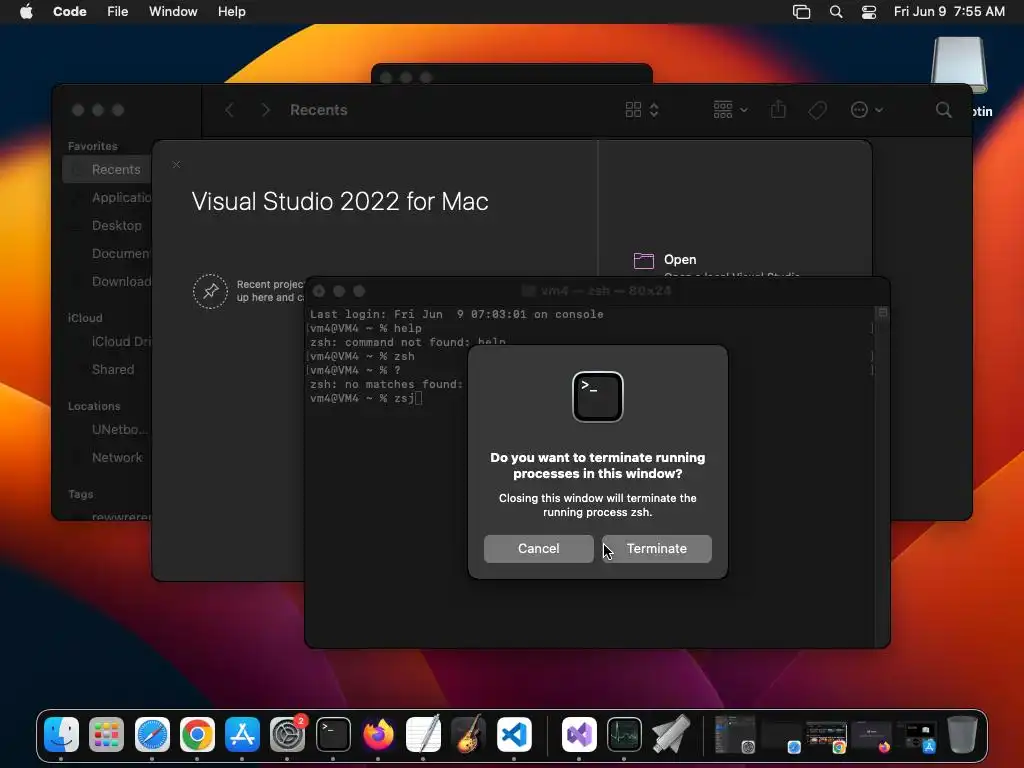Click the USB drive app icon in Dock
This screenshot has width=1024, height=768.
[670, 735]
